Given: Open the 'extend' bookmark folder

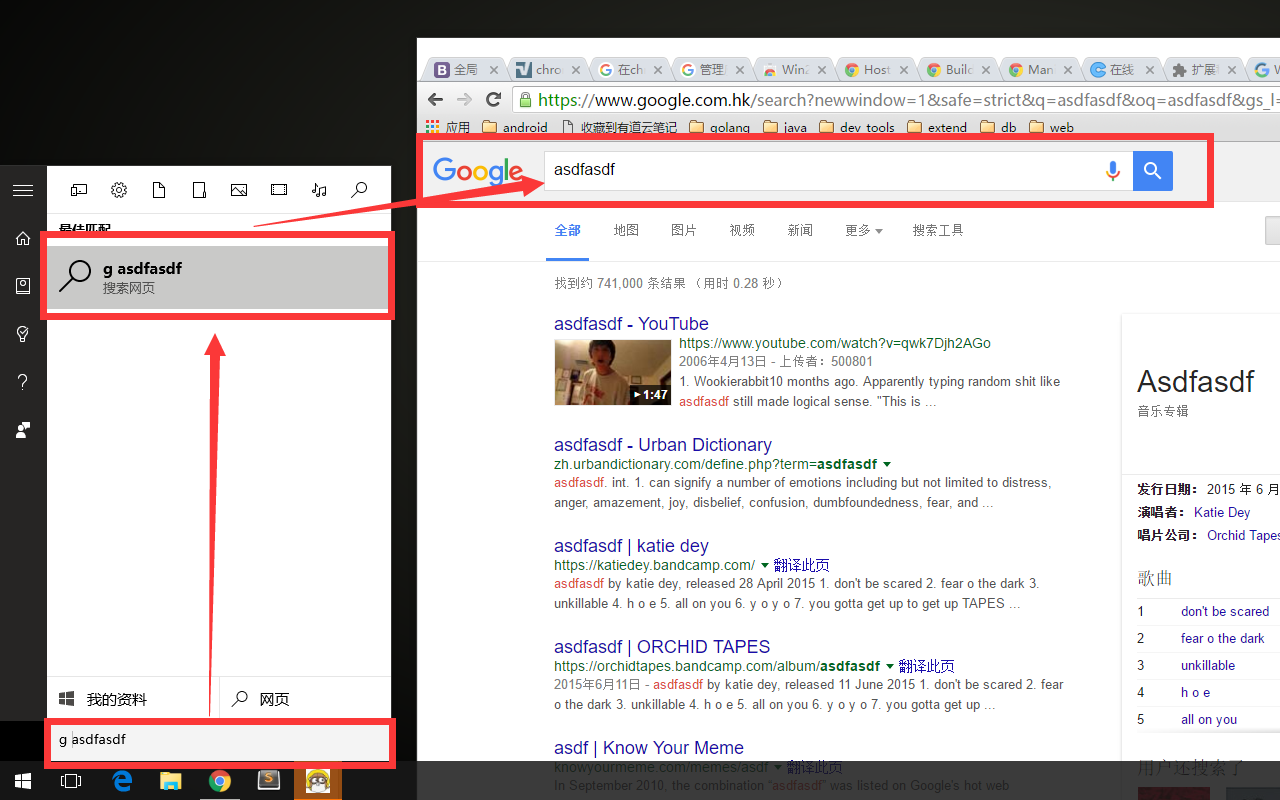Looking at the screenshot, I should coord(937,127).
